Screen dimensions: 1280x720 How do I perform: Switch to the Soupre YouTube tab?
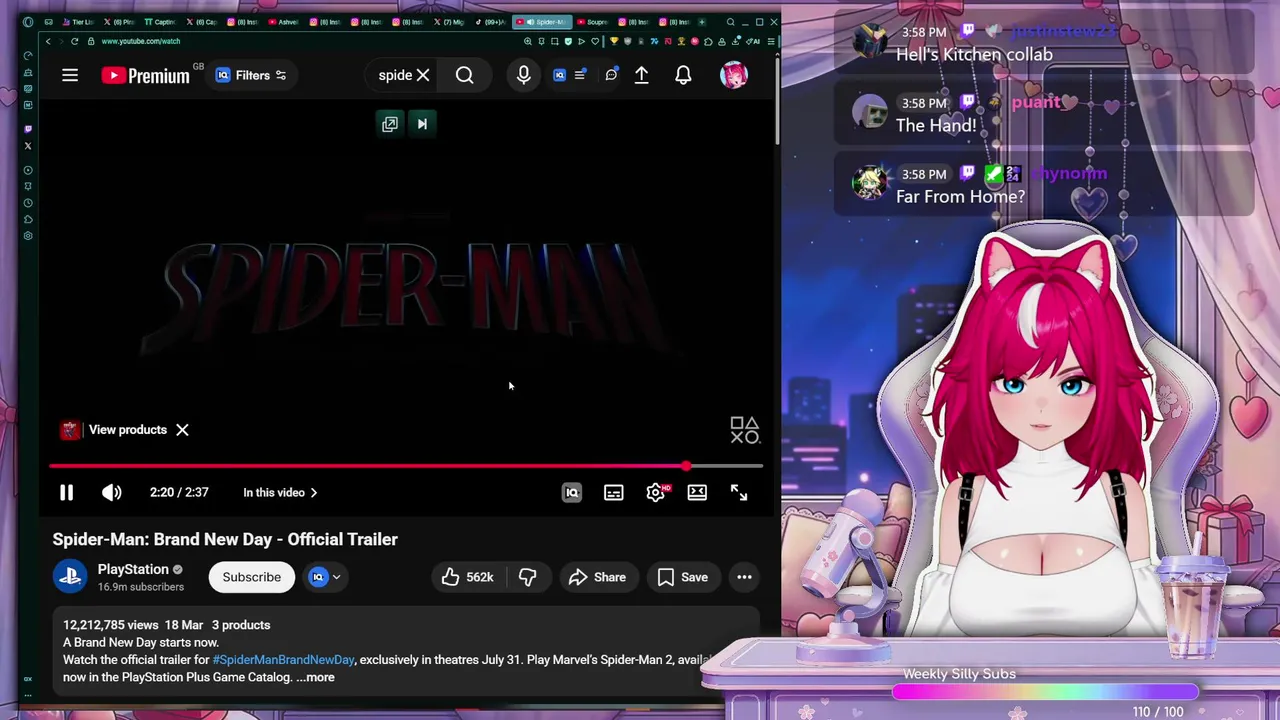point(593,22)
